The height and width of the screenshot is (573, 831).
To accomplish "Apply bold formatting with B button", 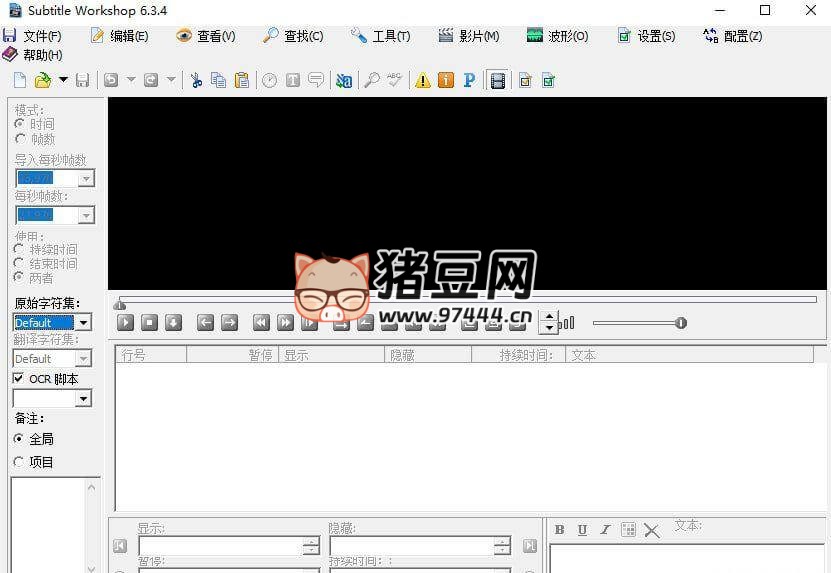I will [559, 530].
